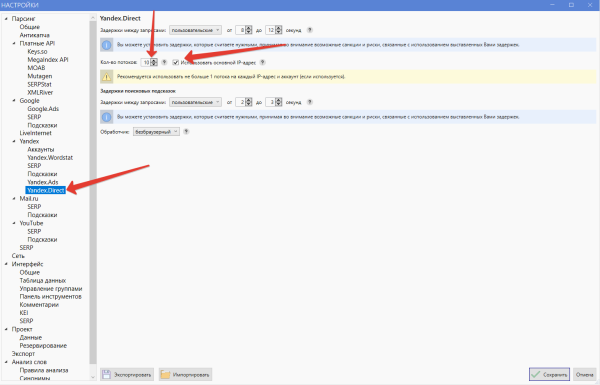600x385 pixels.
Task: Open Экспорт settings
Action: 23,354
